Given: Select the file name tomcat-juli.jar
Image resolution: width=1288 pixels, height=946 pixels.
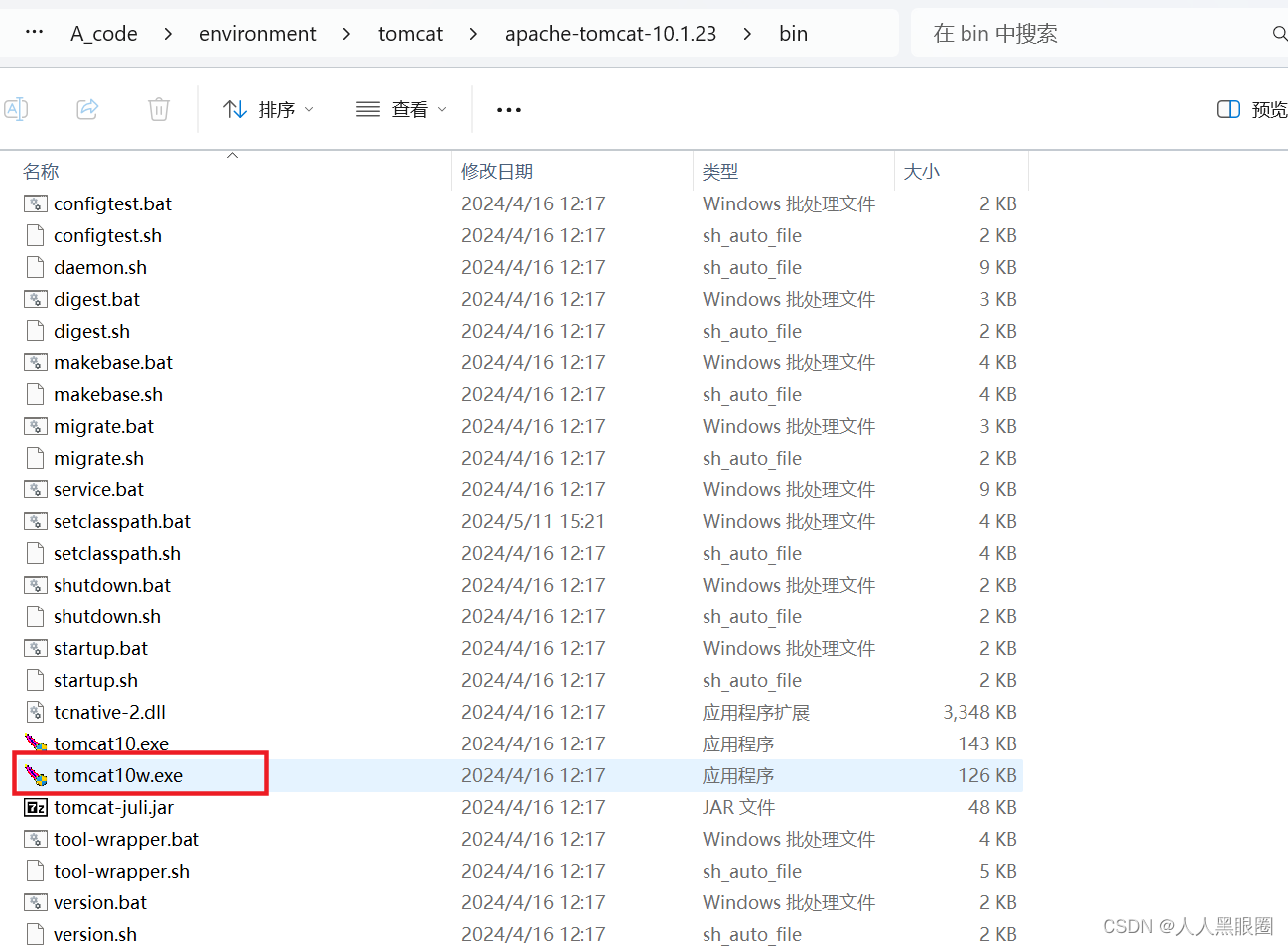Looking at the screenshot, I should click(113, 807).
